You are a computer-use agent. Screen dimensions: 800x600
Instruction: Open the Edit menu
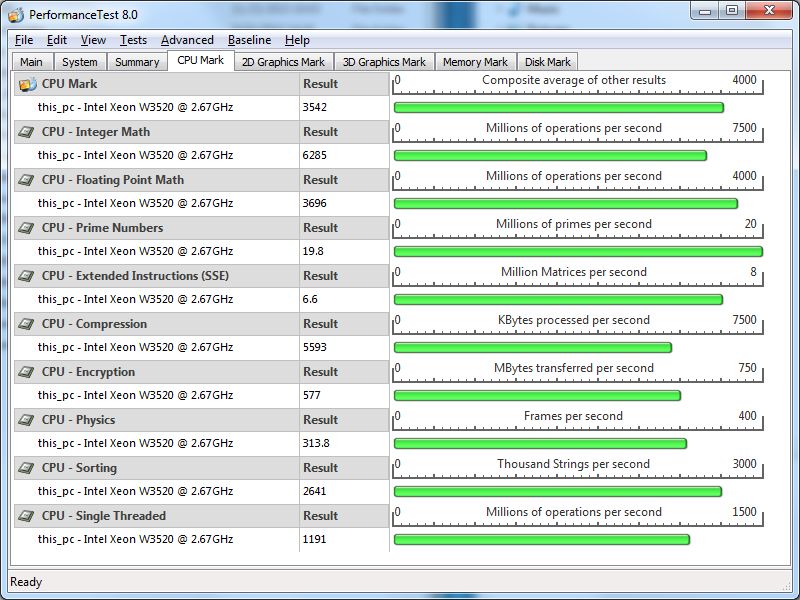(x=57, y=40)
